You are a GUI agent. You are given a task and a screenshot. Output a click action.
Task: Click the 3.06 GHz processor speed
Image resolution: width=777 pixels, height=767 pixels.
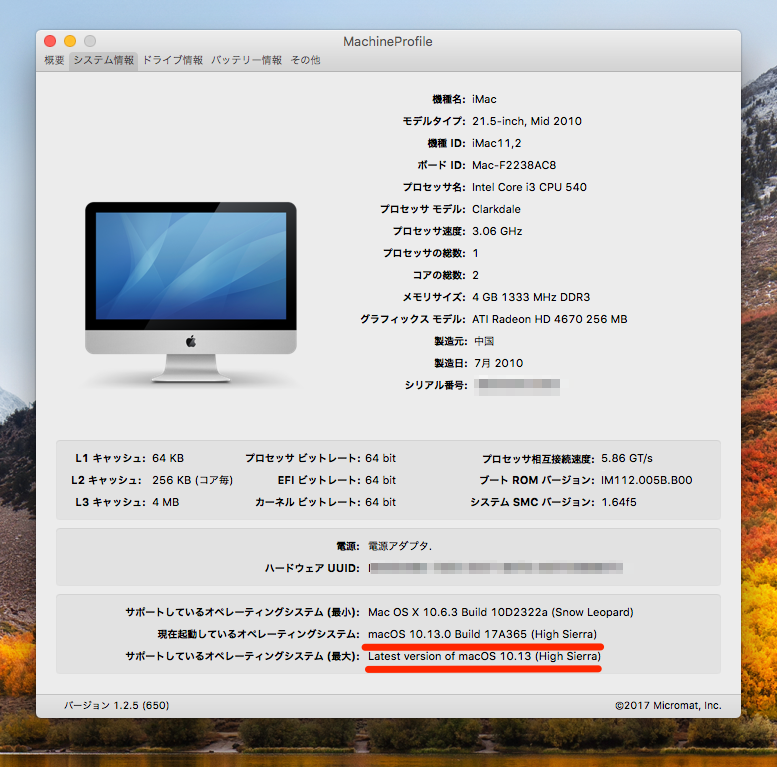(x=497, y=231)
